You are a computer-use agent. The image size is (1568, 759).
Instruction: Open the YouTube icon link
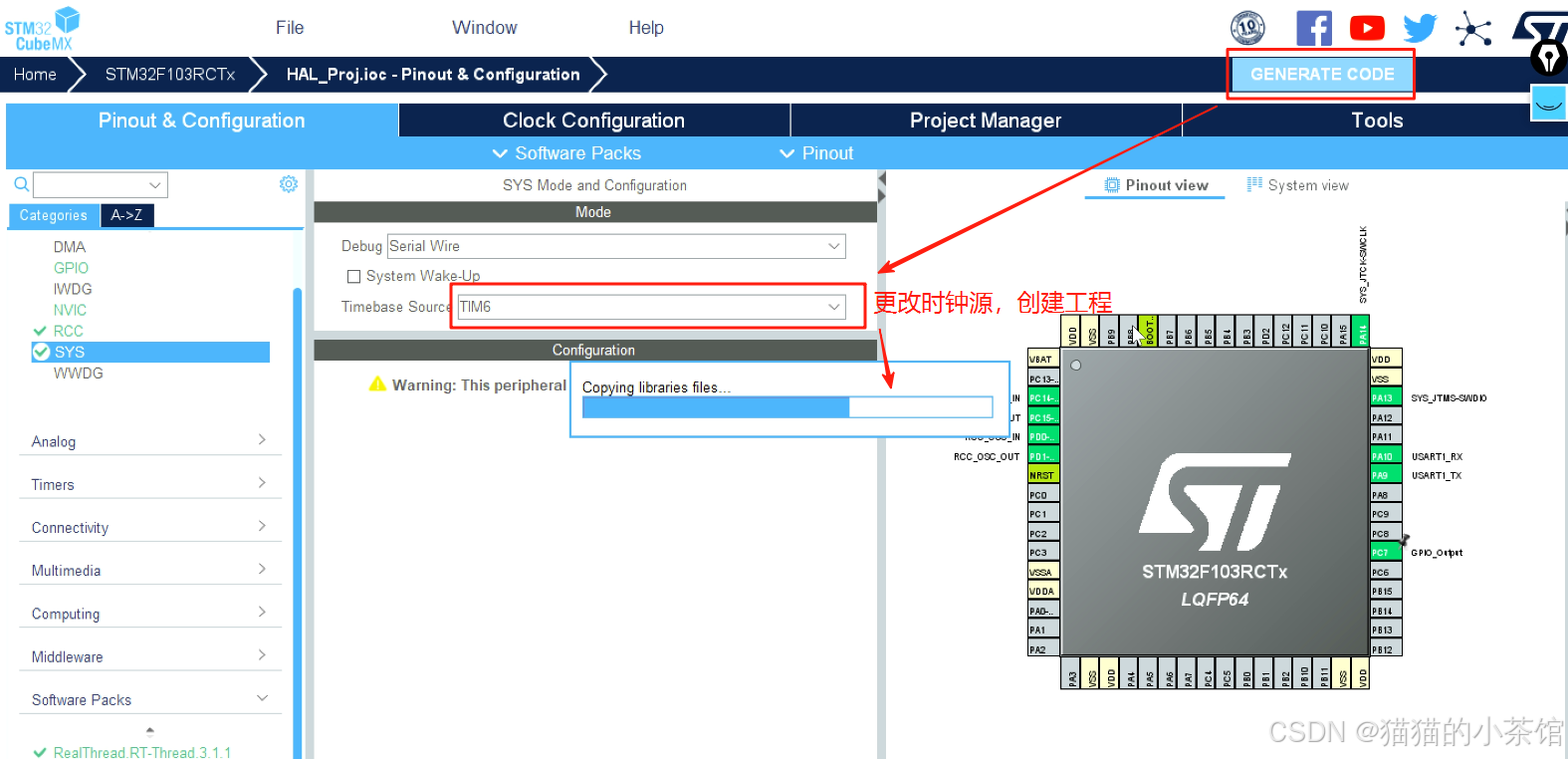pos(1367,28)
